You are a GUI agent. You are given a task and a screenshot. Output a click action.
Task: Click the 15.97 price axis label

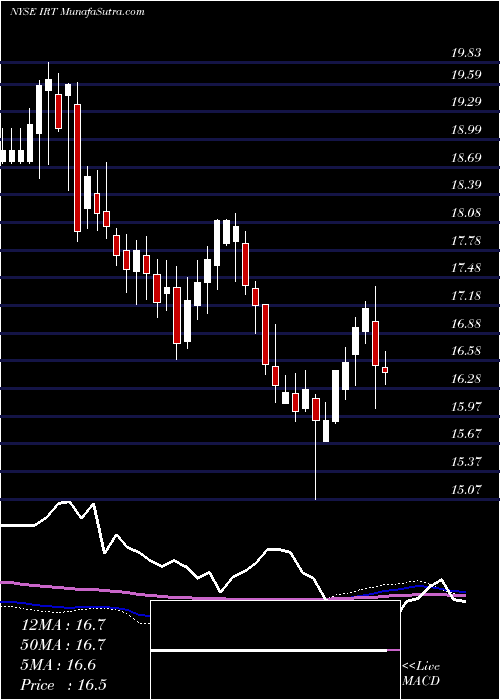tap(466, 407)
